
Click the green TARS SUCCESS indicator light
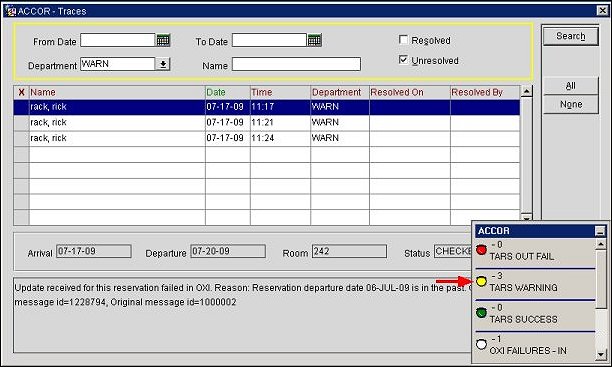click(482, 312)
